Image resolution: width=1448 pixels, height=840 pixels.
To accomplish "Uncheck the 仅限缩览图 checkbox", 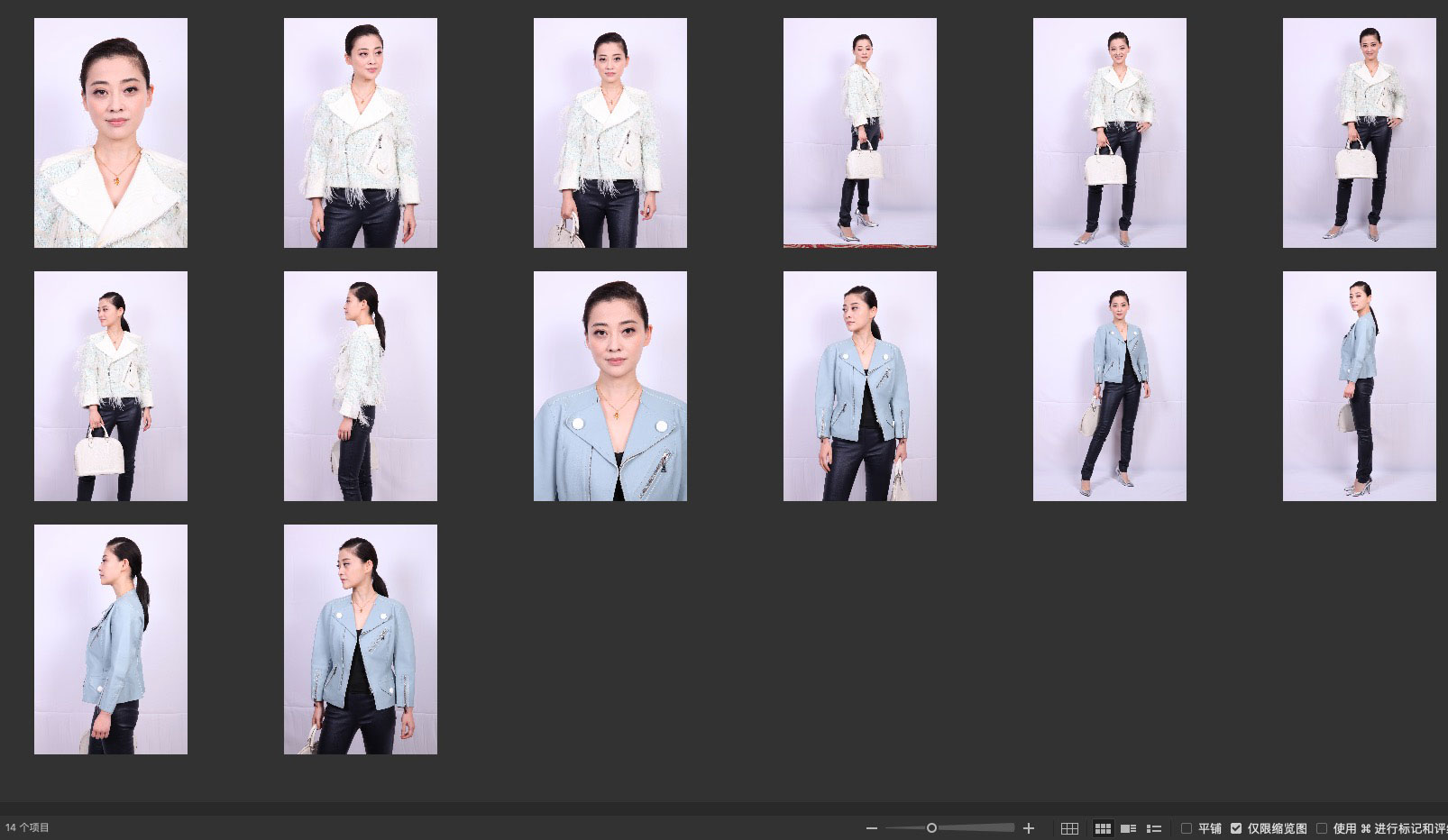I will coord(1236,828).
